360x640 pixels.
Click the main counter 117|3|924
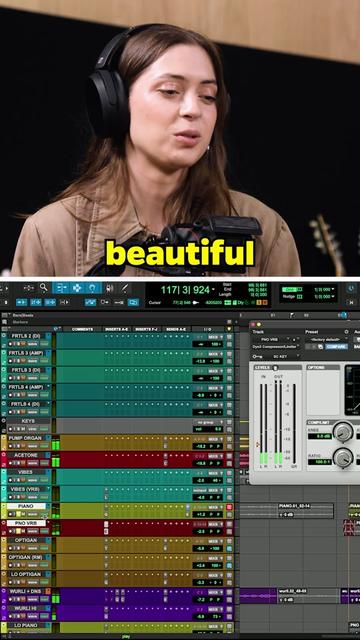pos(184,290)
